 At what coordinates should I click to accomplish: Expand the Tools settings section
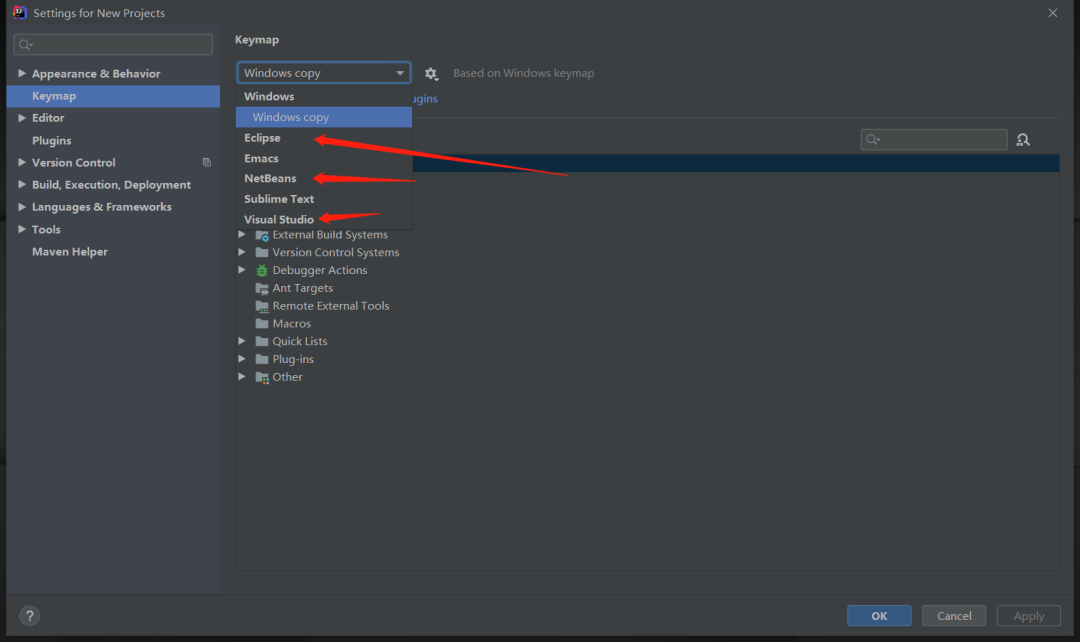click(21, 229)
